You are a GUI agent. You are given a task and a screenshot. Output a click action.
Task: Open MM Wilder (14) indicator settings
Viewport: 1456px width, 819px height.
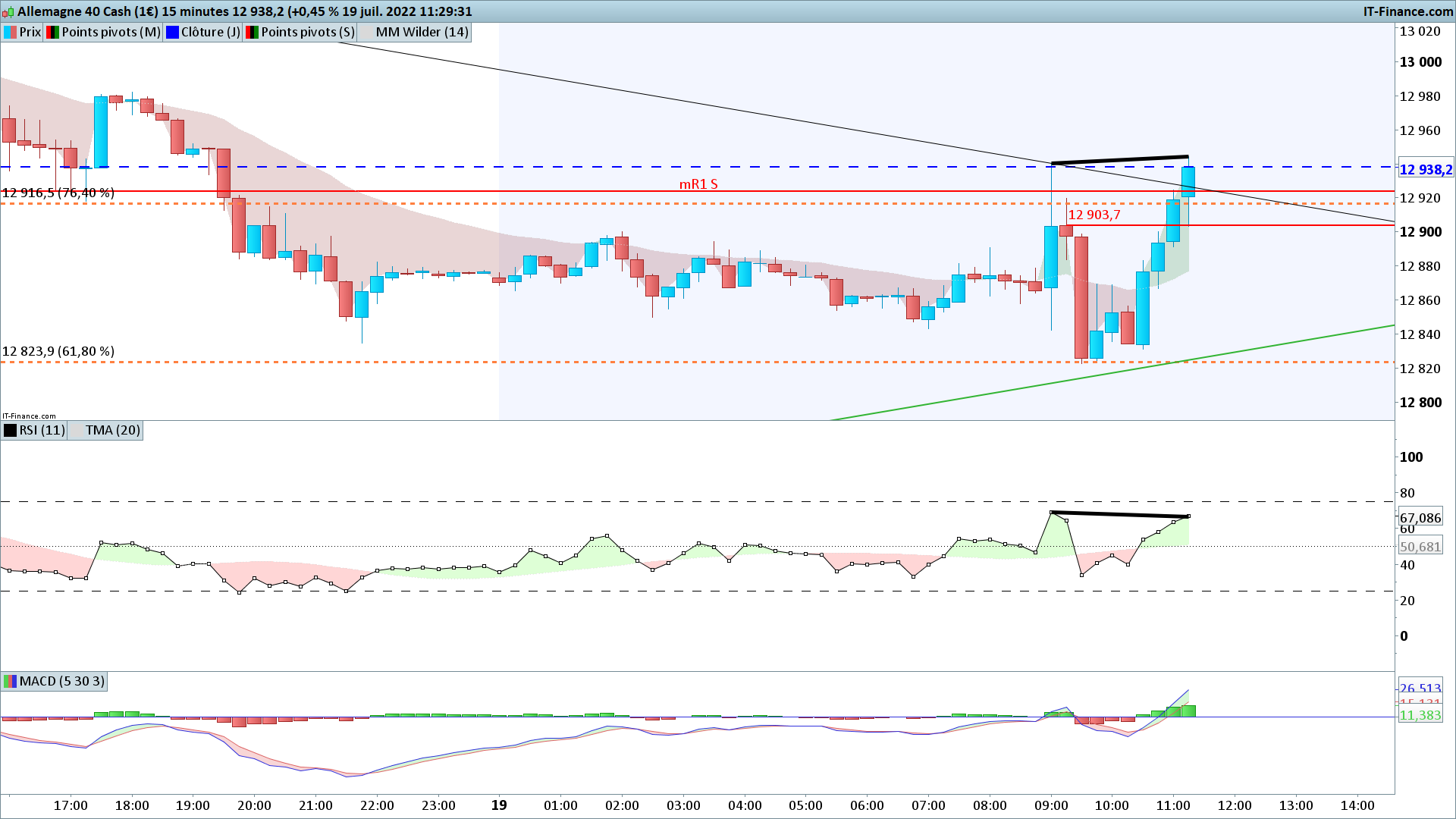pos(422,32)
